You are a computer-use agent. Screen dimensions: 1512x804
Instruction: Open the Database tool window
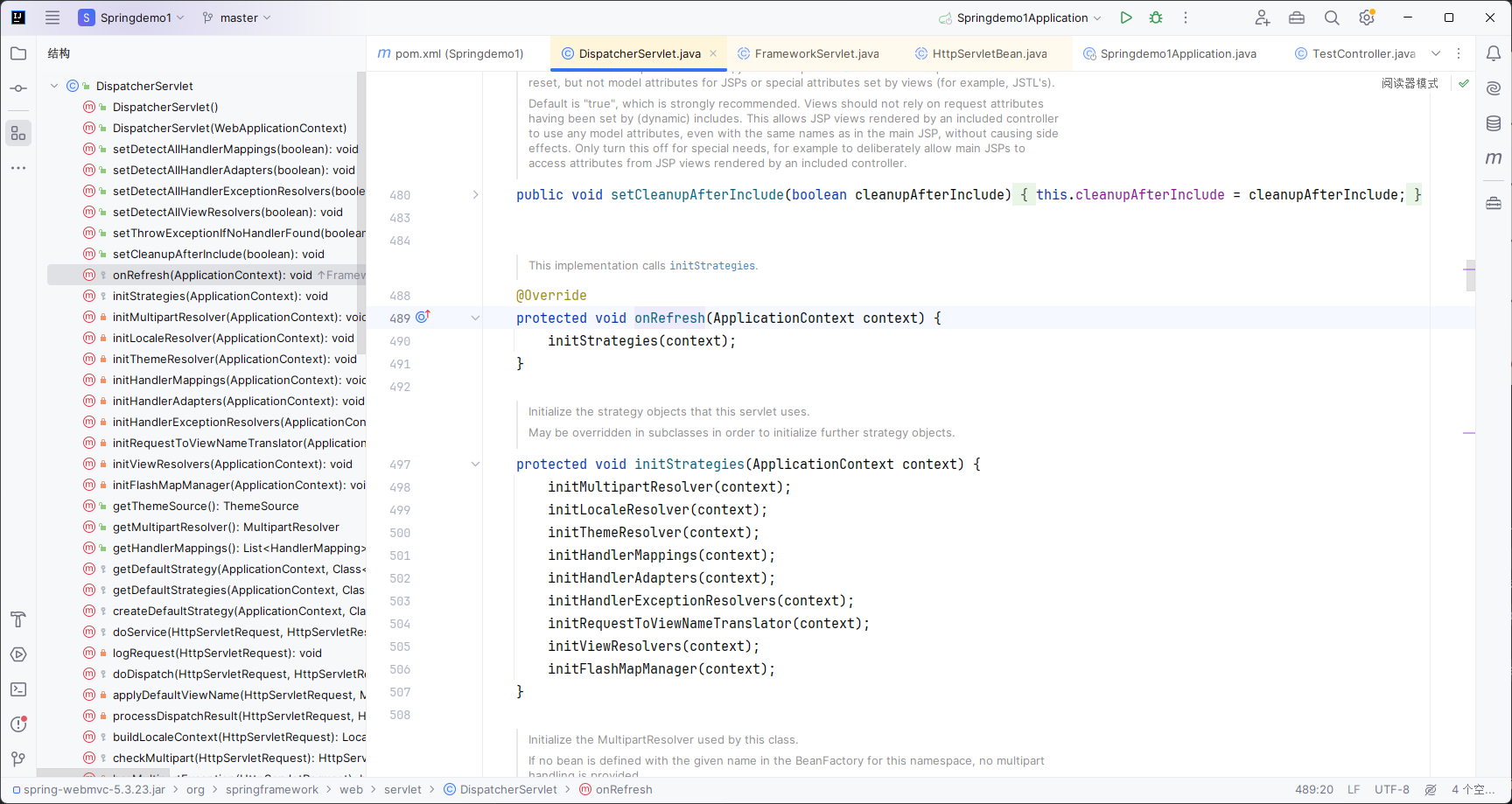[1494, 123]
